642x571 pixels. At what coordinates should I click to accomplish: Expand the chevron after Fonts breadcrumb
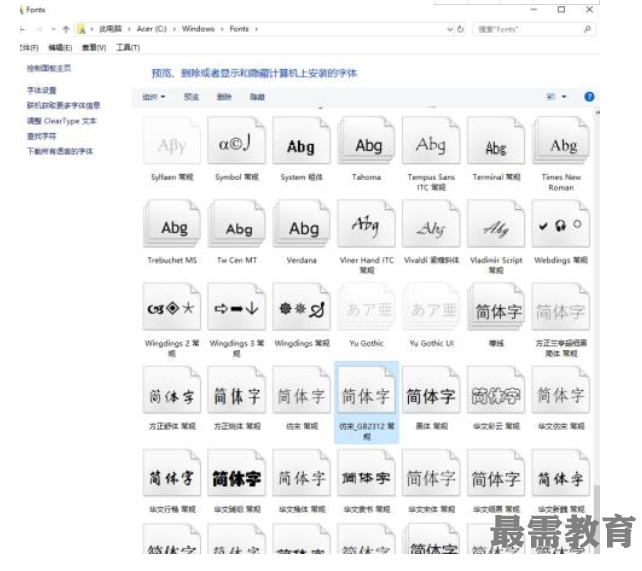tap(256, 29)
